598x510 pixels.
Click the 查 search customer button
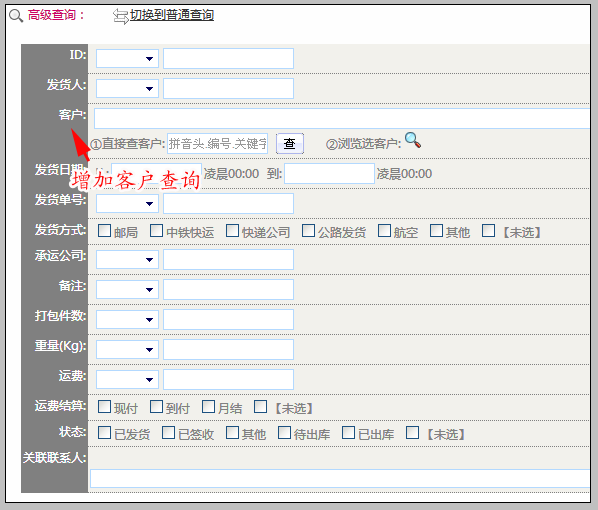290,143
